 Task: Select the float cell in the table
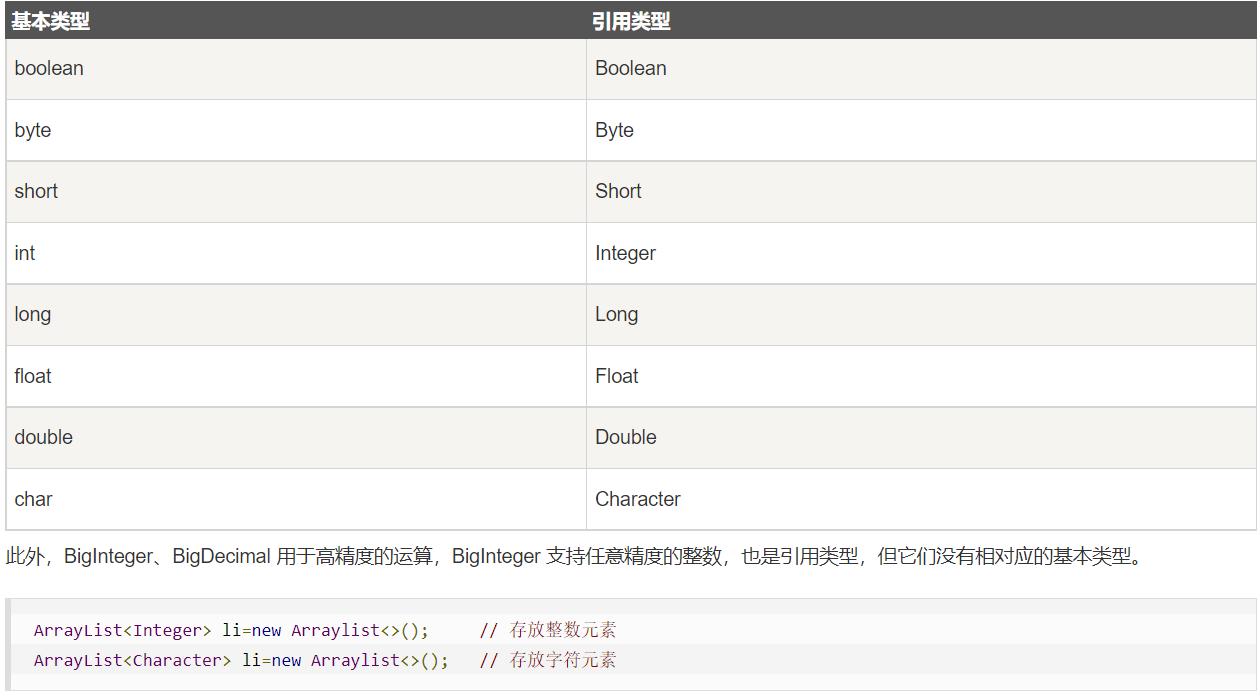pyautogui.click(x=32, y=376)
